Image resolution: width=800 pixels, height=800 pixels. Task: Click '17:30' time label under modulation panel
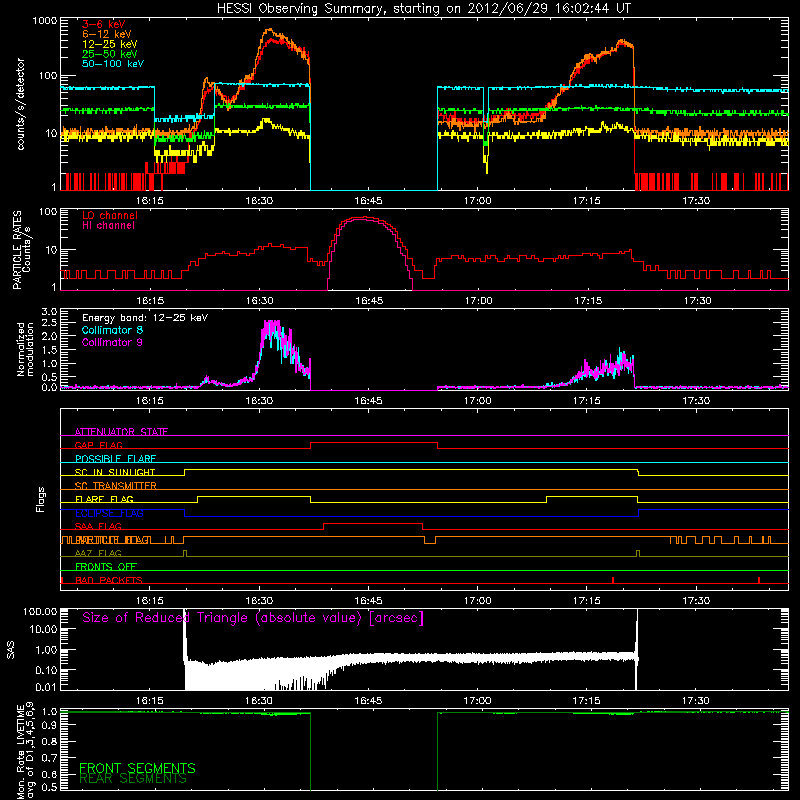[696, 401]
